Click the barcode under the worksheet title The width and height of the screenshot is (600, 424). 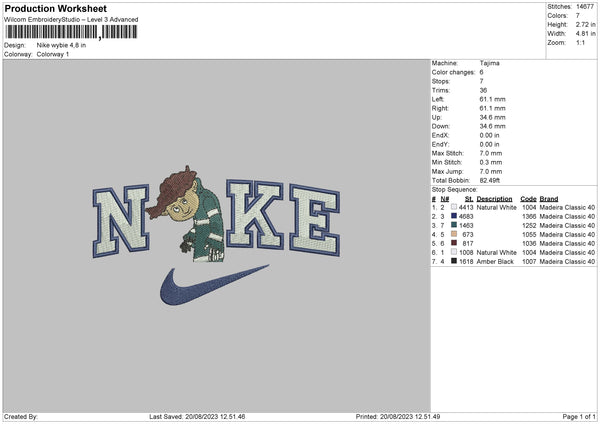(x=71, y=32)
